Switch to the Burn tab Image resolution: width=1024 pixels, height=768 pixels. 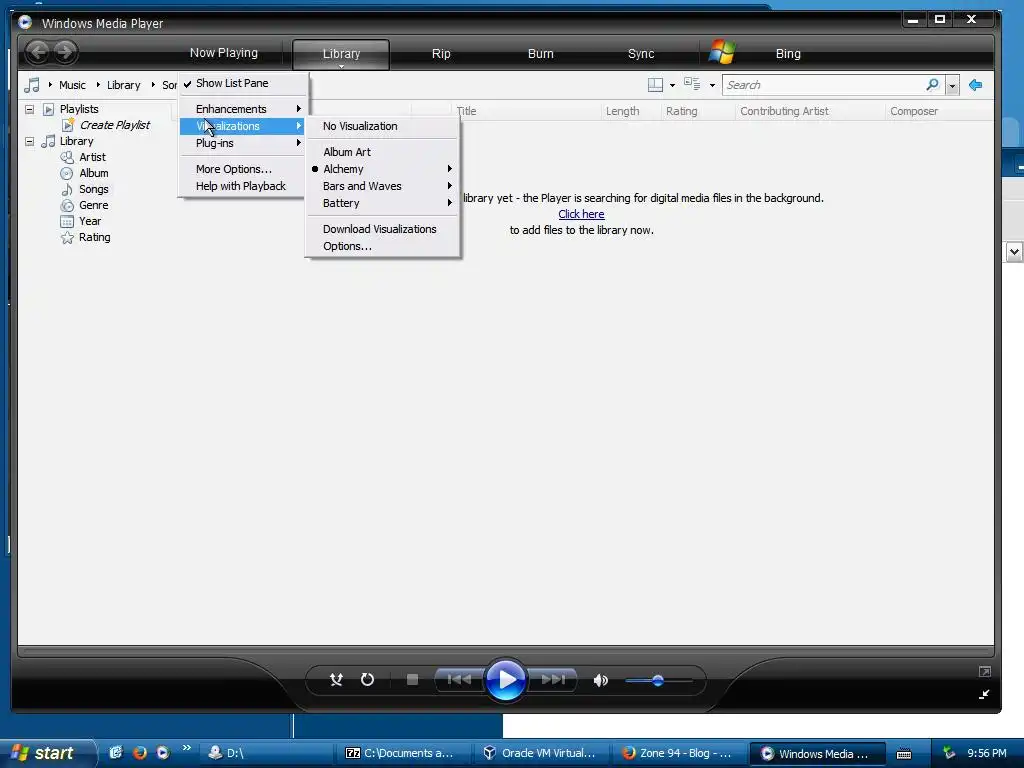(x=541, y=54)
